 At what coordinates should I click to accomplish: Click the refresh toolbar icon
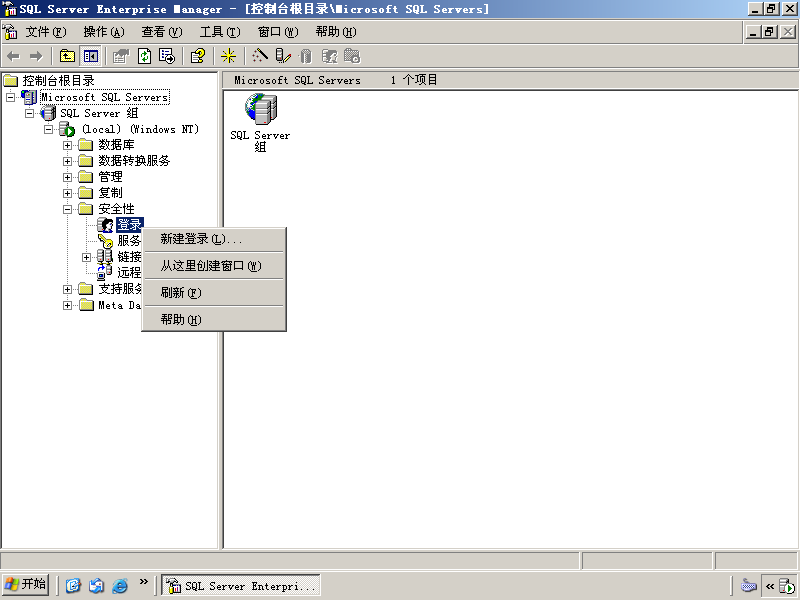coord(144,56)
